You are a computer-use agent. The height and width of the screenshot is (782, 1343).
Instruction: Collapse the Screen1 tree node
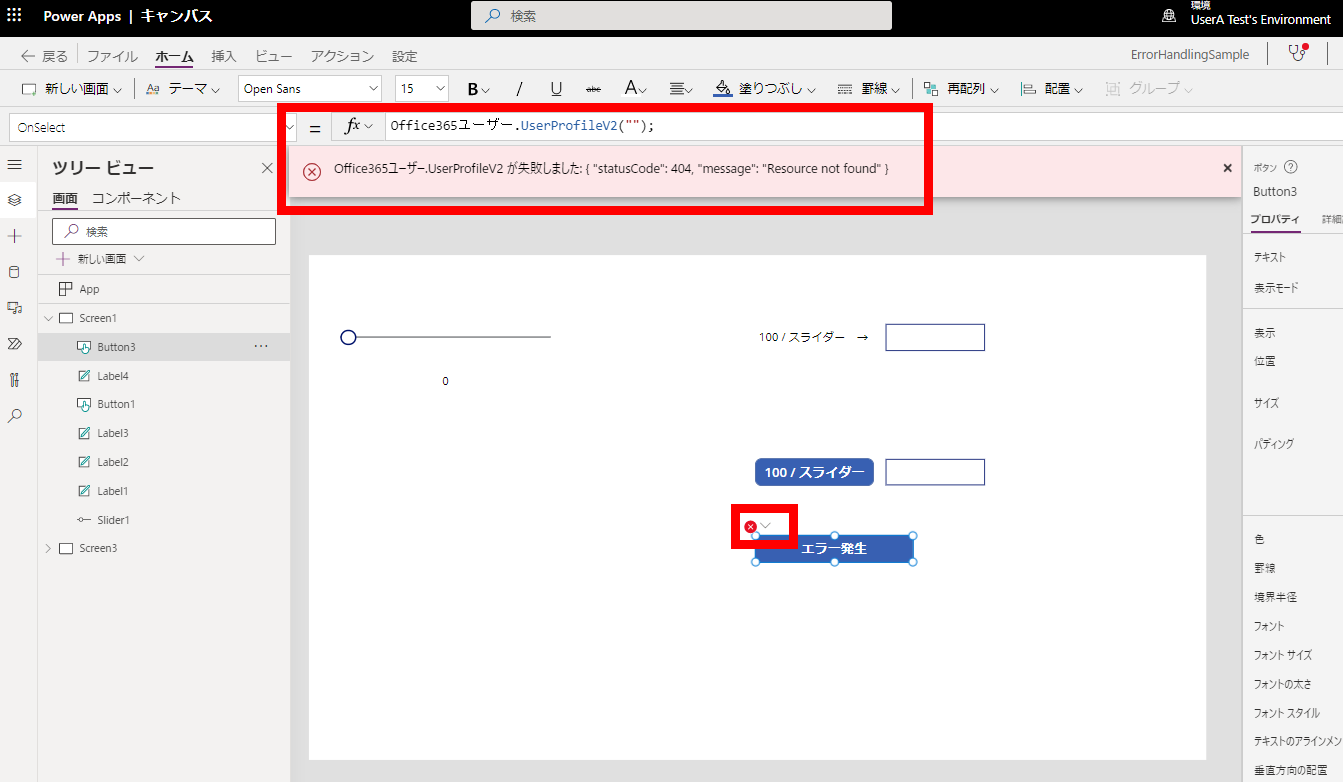pyautogui.click(x=47, y=317)
